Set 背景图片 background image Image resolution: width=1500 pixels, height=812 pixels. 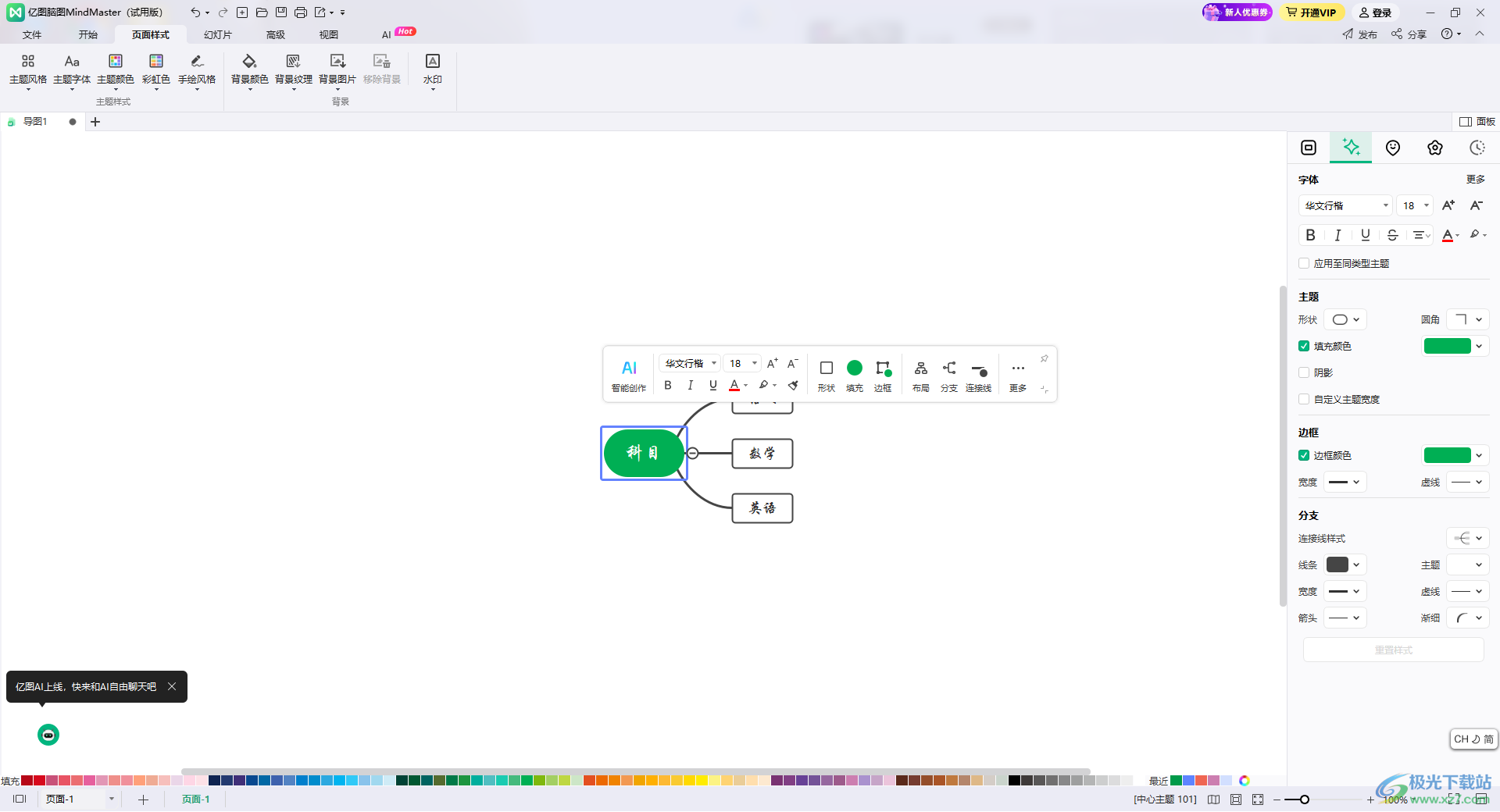(337, 70)
